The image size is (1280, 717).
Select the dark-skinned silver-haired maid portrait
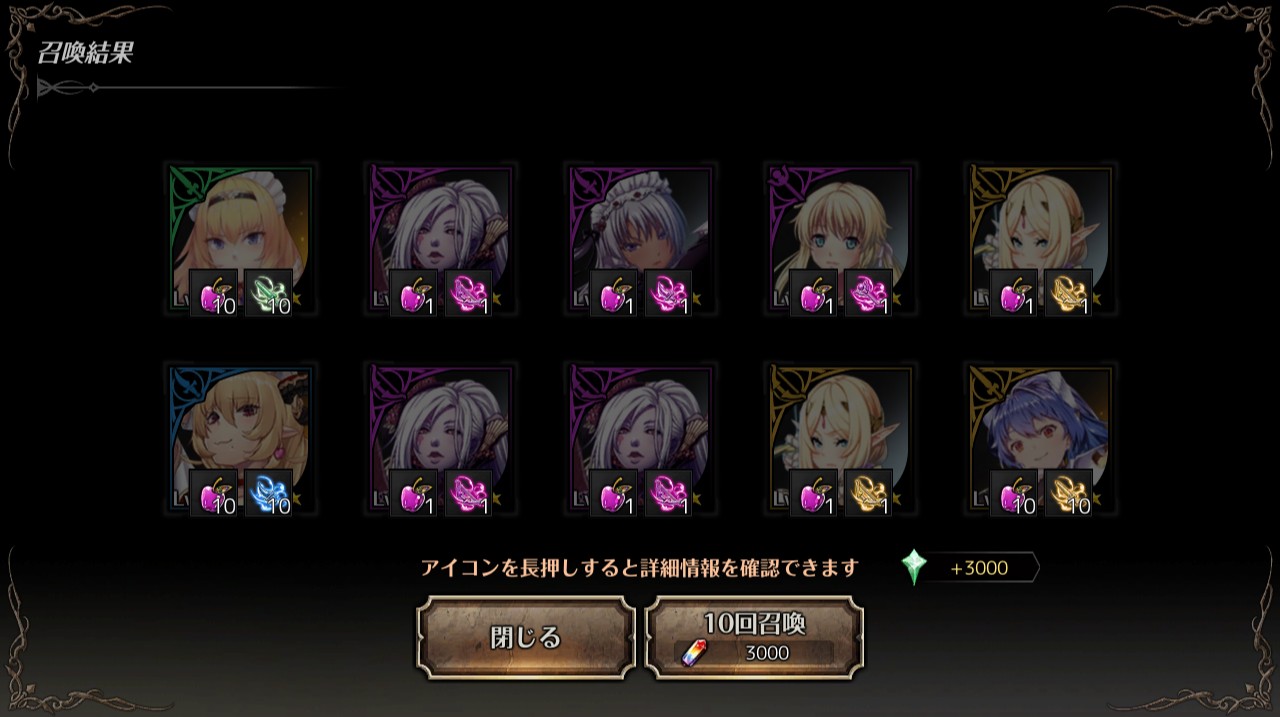[641, 240]
